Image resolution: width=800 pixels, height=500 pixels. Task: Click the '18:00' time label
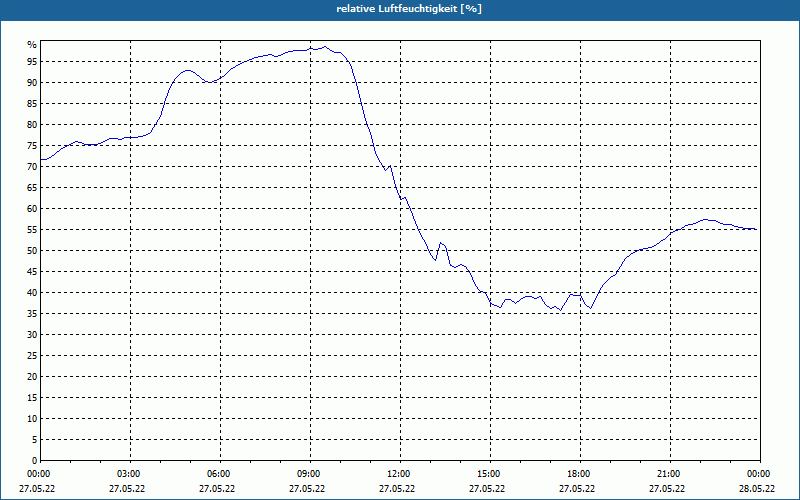[581, 474]
